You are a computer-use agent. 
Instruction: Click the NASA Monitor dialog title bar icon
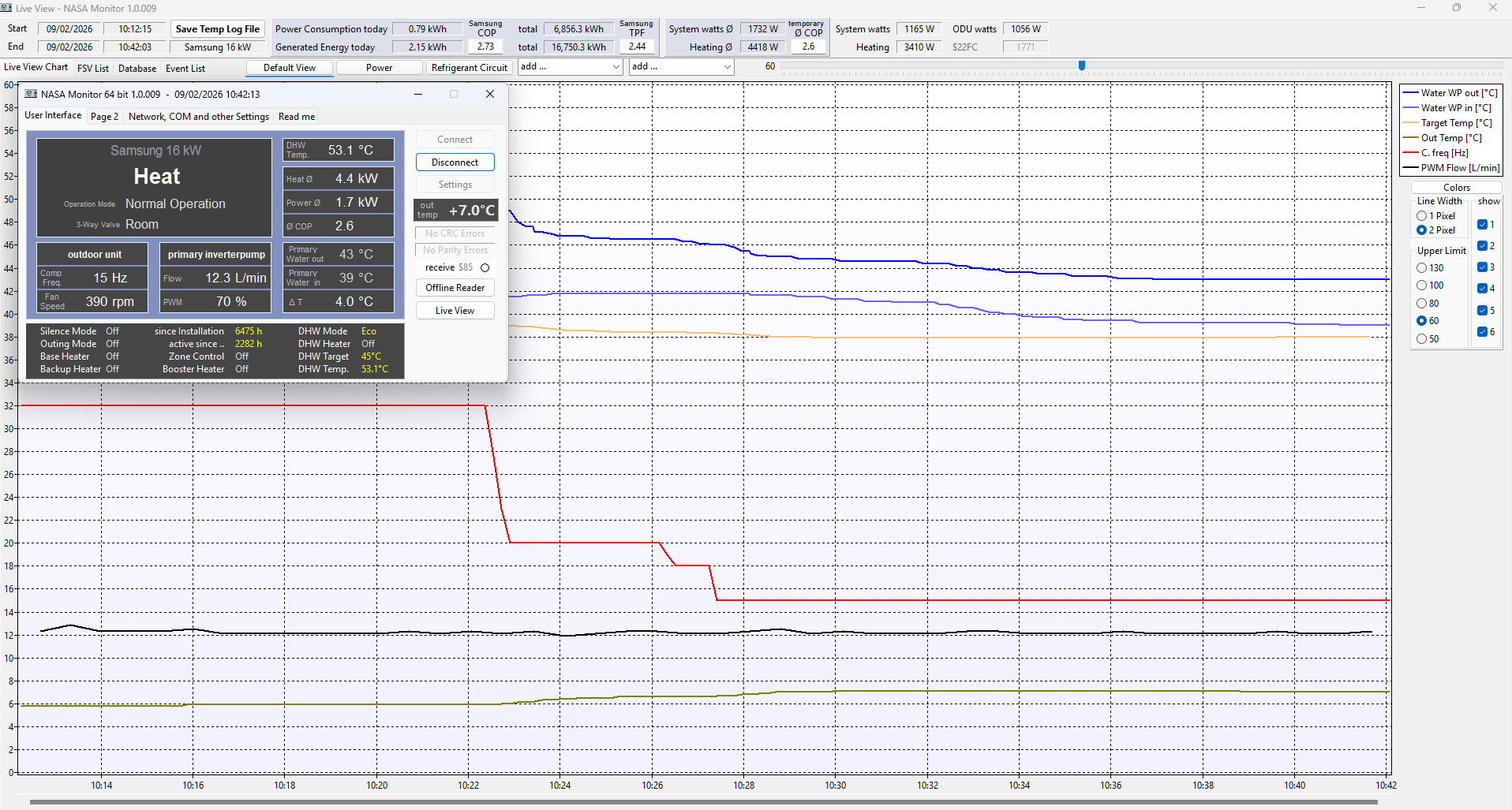pos(32,94)
